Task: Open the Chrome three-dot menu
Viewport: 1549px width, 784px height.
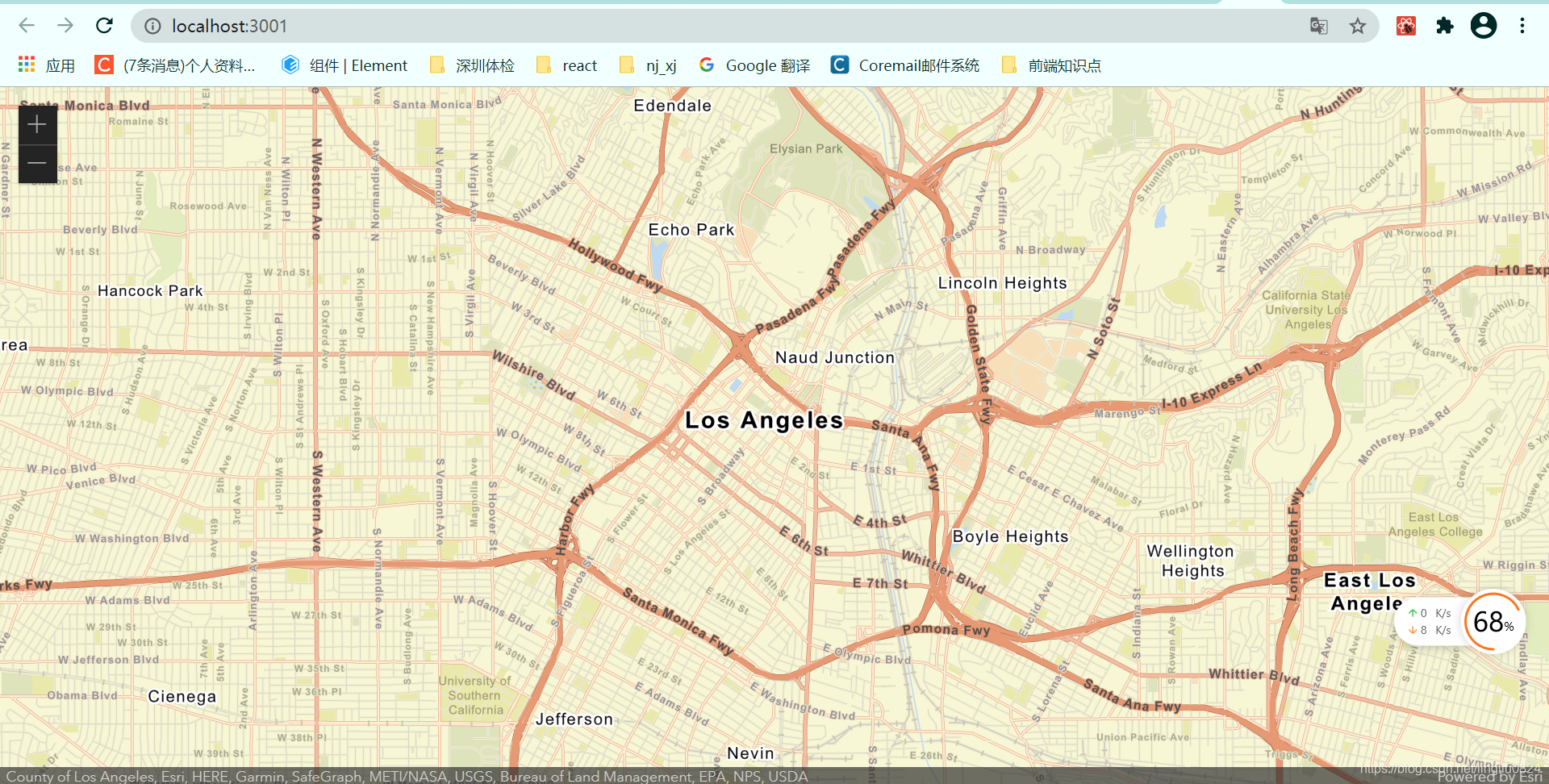Action: pos(1522,26)
